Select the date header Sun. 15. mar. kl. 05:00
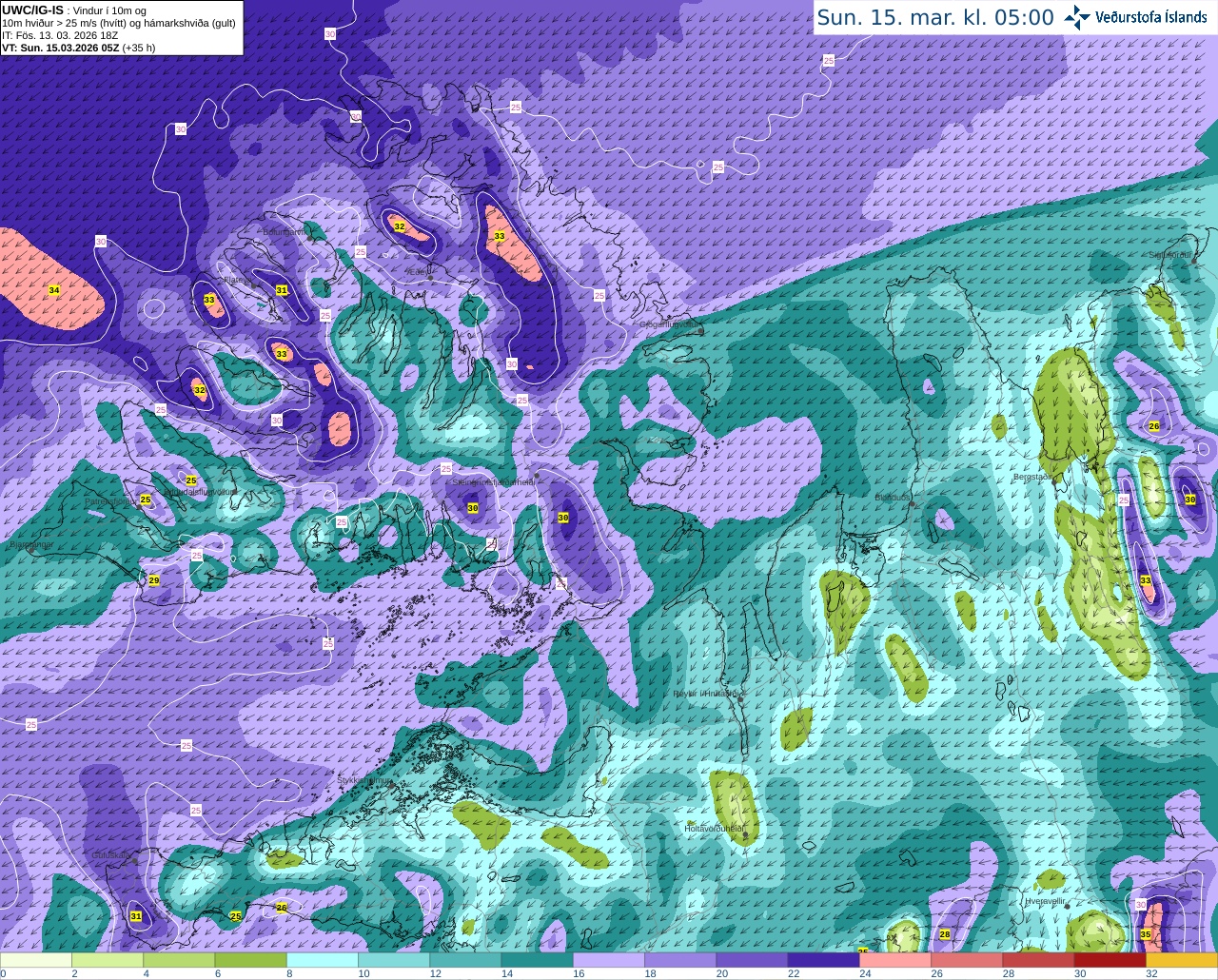 tap(935, 17)
